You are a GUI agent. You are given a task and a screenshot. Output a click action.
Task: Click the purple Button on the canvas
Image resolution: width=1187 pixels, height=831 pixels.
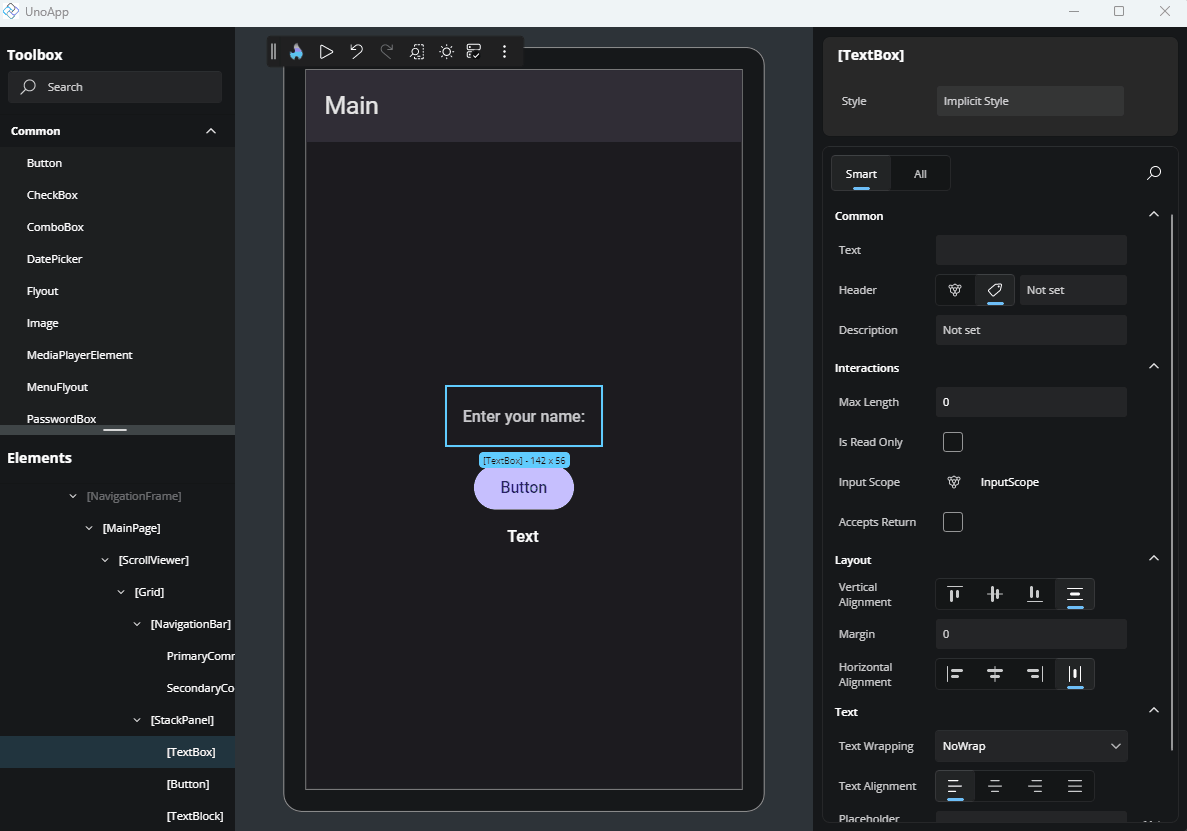523,488
